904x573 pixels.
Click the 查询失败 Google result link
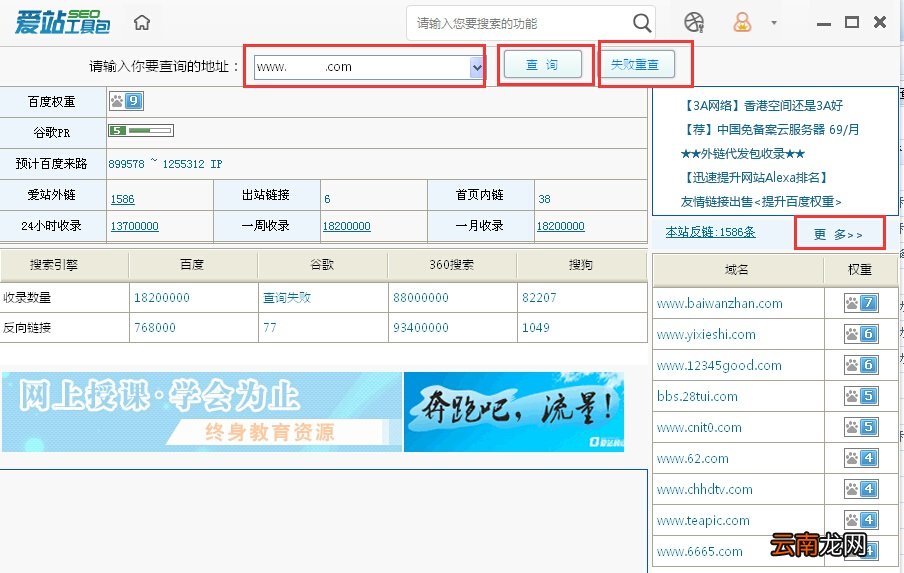click(287, 297)
